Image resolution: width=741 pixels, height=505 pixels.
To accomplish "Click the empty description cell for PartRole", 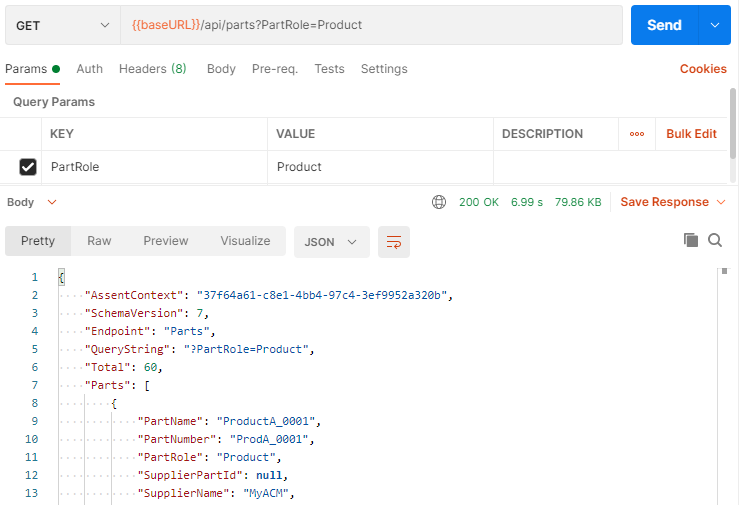I will click(x=610, y=167).
